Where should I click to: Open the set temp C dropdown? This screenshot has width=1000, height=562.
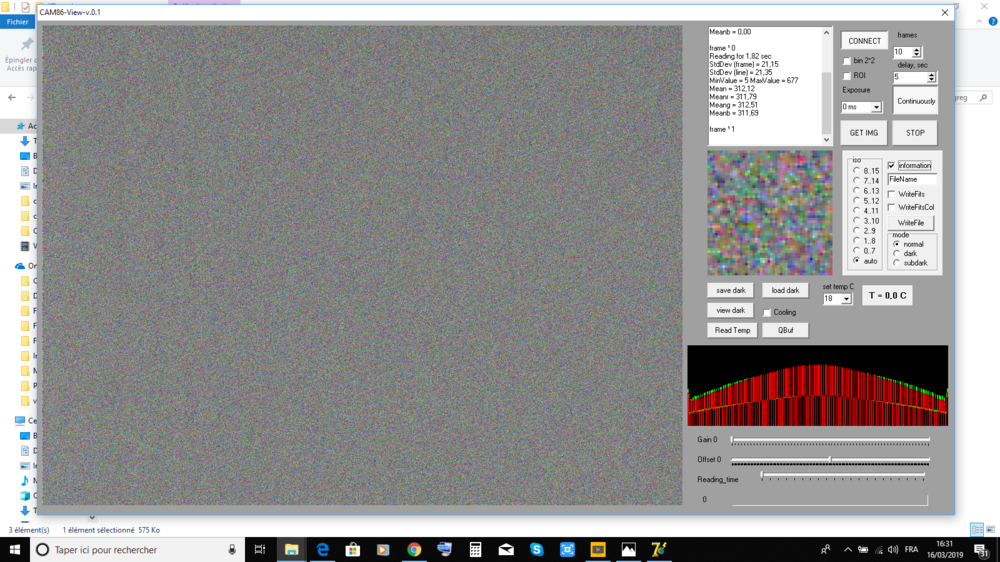[846, 299]
